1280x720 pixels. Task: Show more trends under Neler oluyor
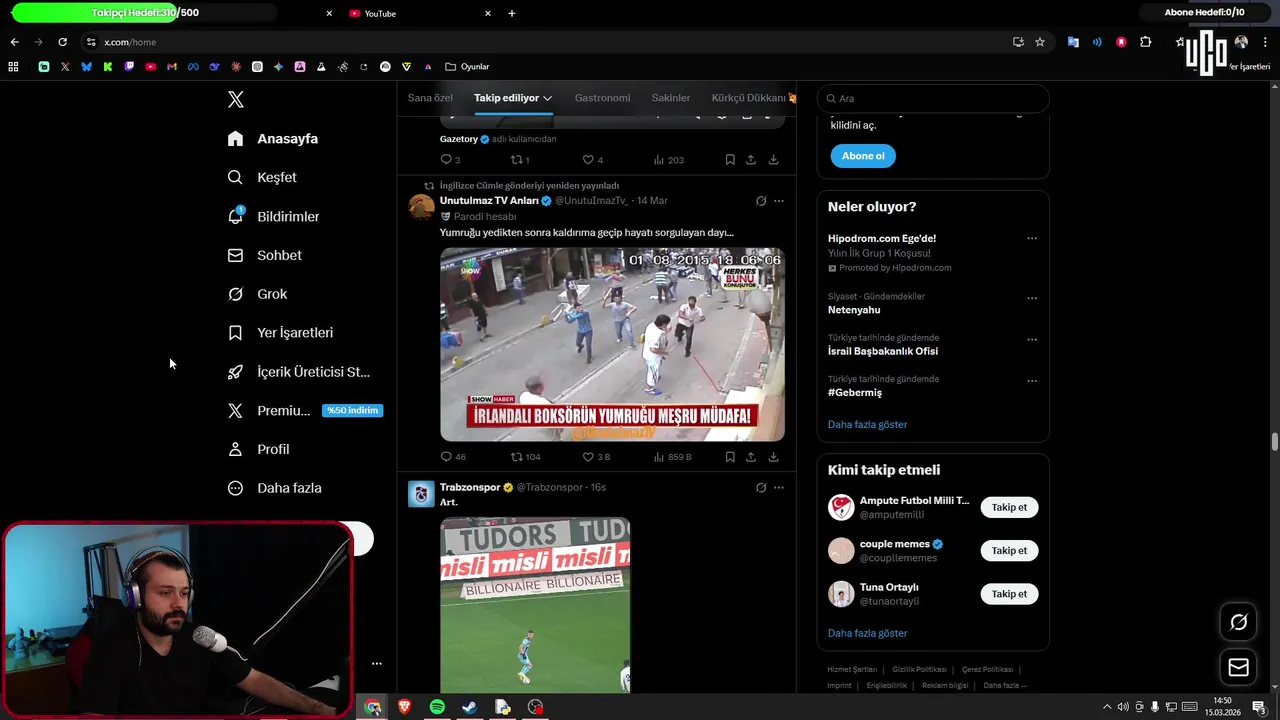coord(867,424)
